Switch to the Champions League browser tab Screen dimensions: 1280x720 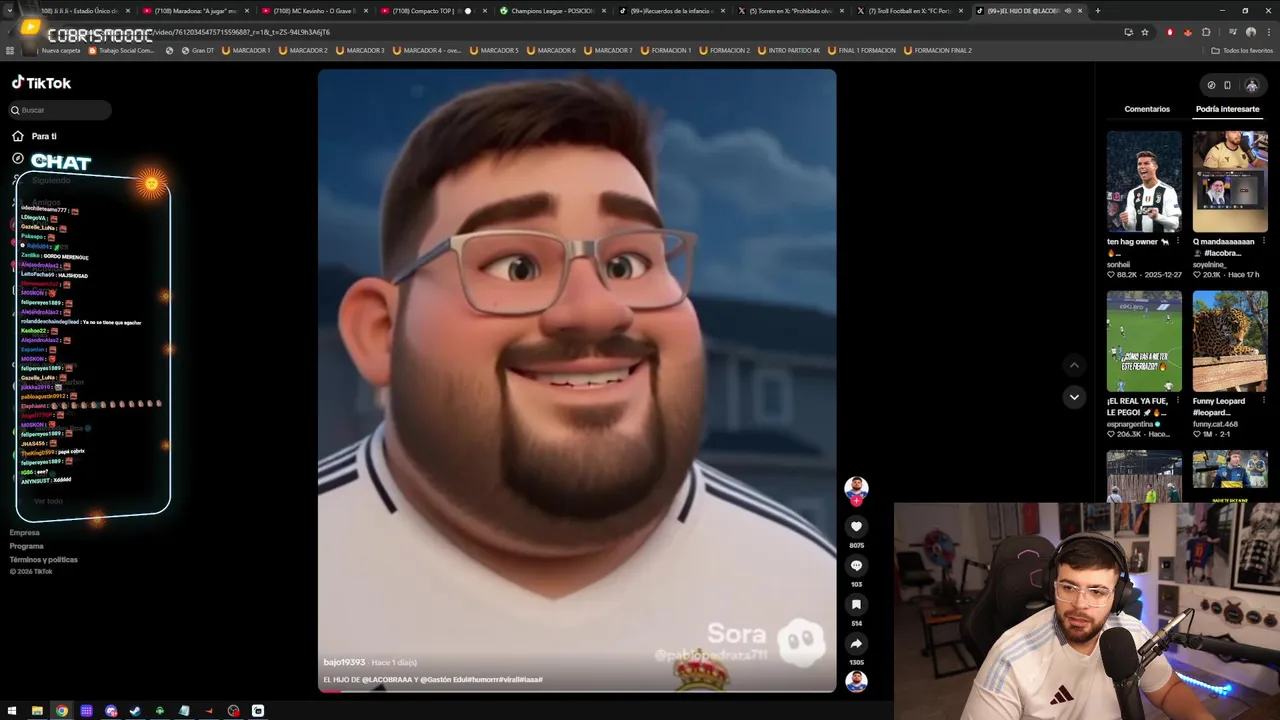point(552,11)
